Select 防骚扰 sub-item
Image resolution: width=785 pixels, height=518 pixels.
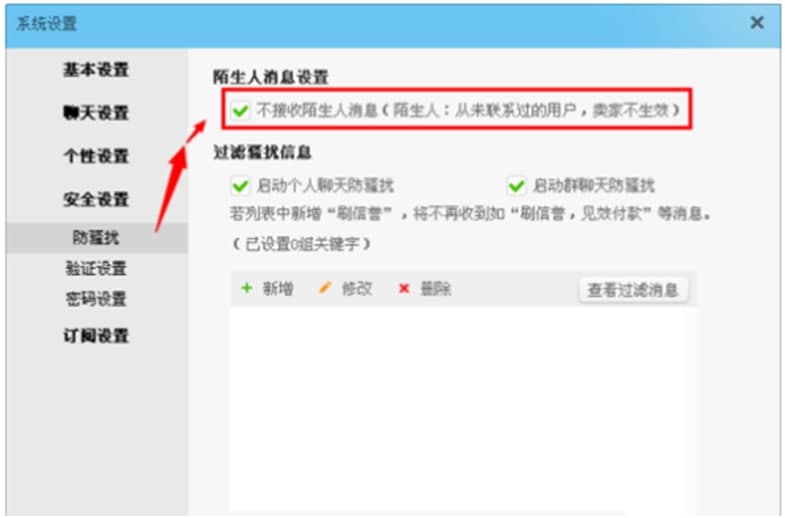[97, 238]
